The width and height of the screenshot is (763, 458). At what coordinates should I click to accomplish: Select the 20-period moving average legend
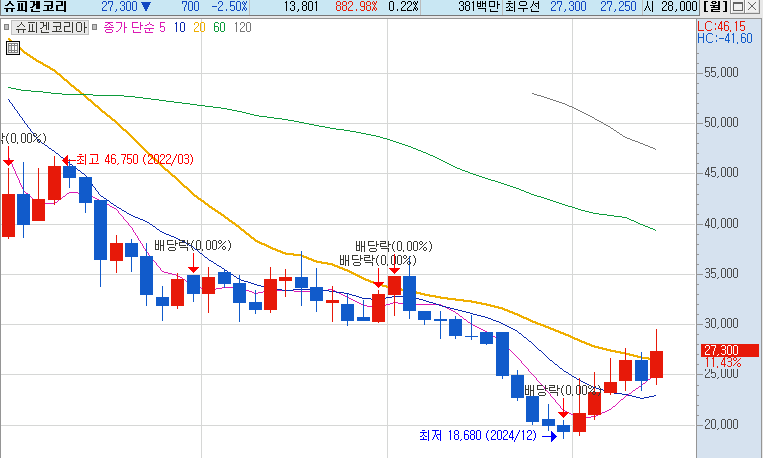[x=200, y=27]
